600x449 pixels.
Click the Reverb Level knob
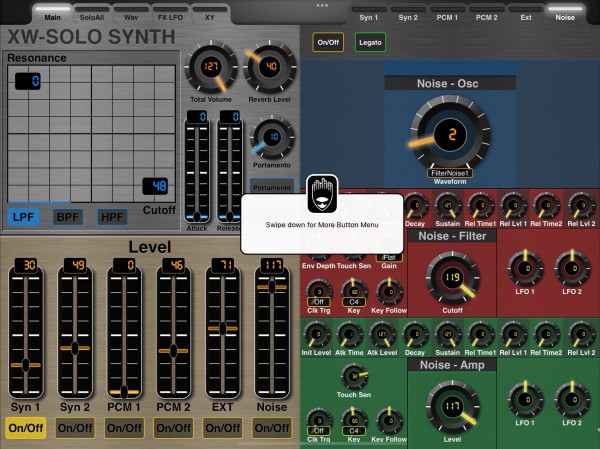tap(270, 67)
